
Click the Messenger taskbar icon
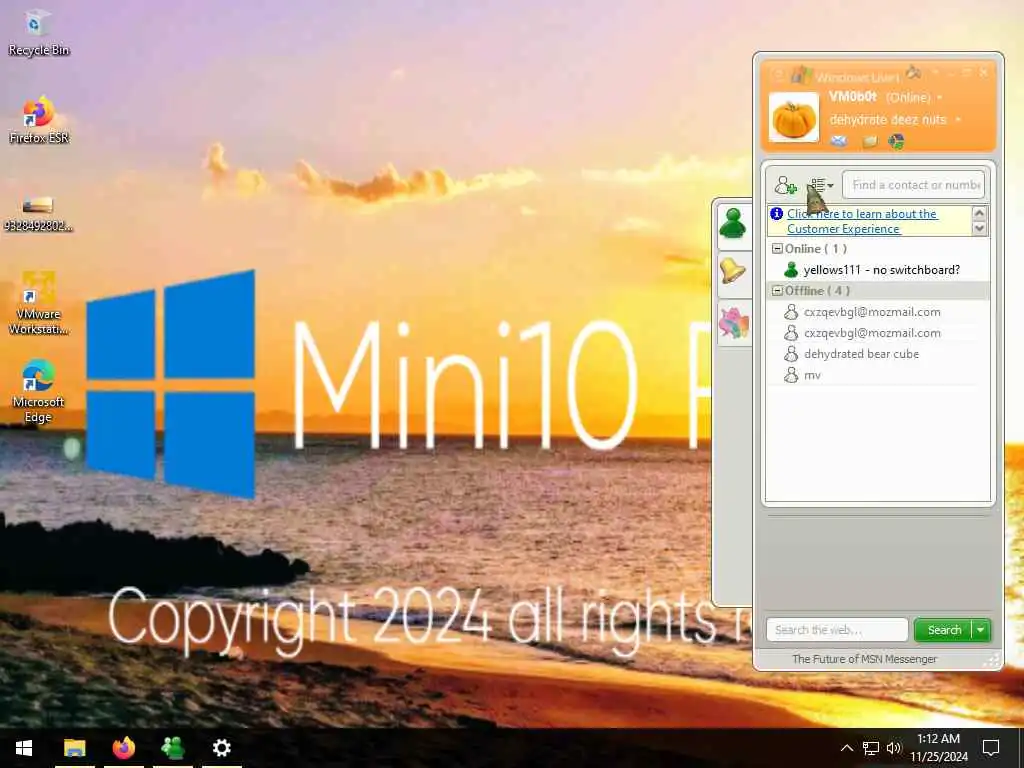[x=172, y=748]
